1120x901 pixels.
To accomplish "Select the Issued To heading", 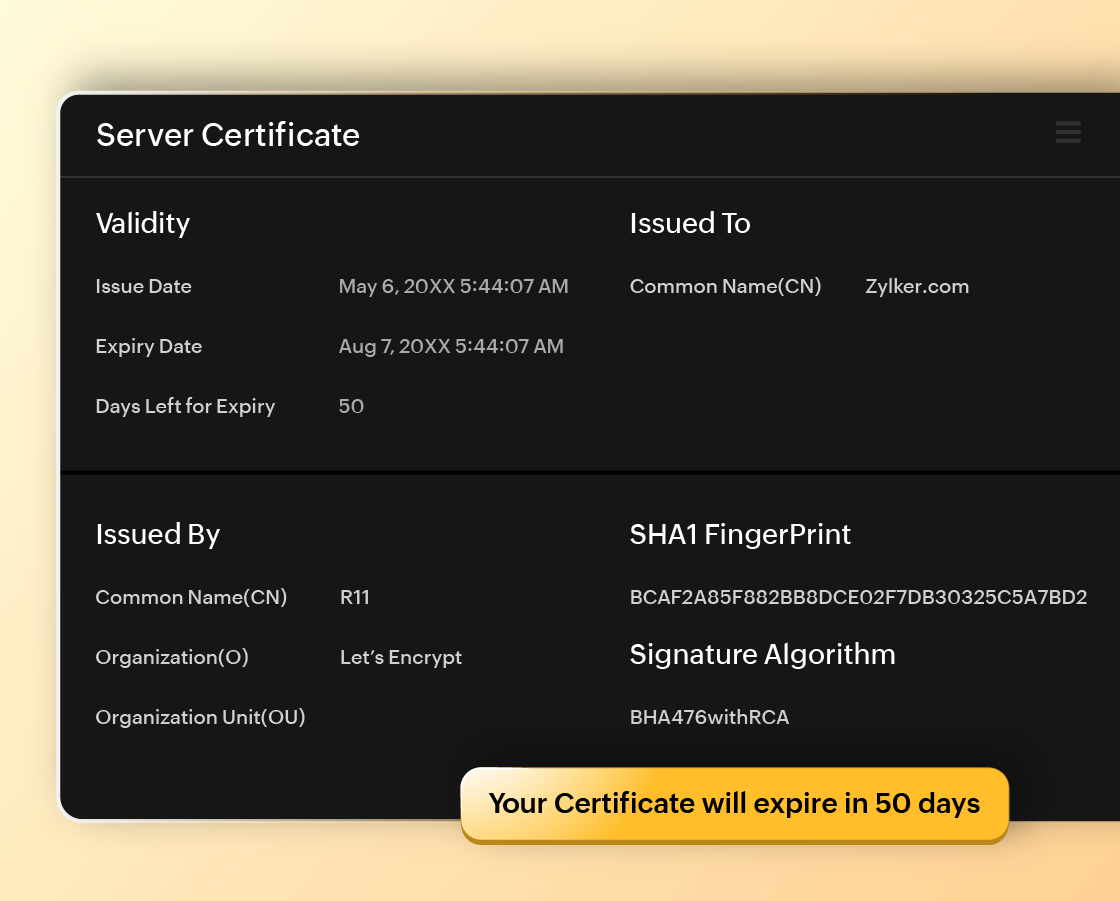I will coord(690,223).
